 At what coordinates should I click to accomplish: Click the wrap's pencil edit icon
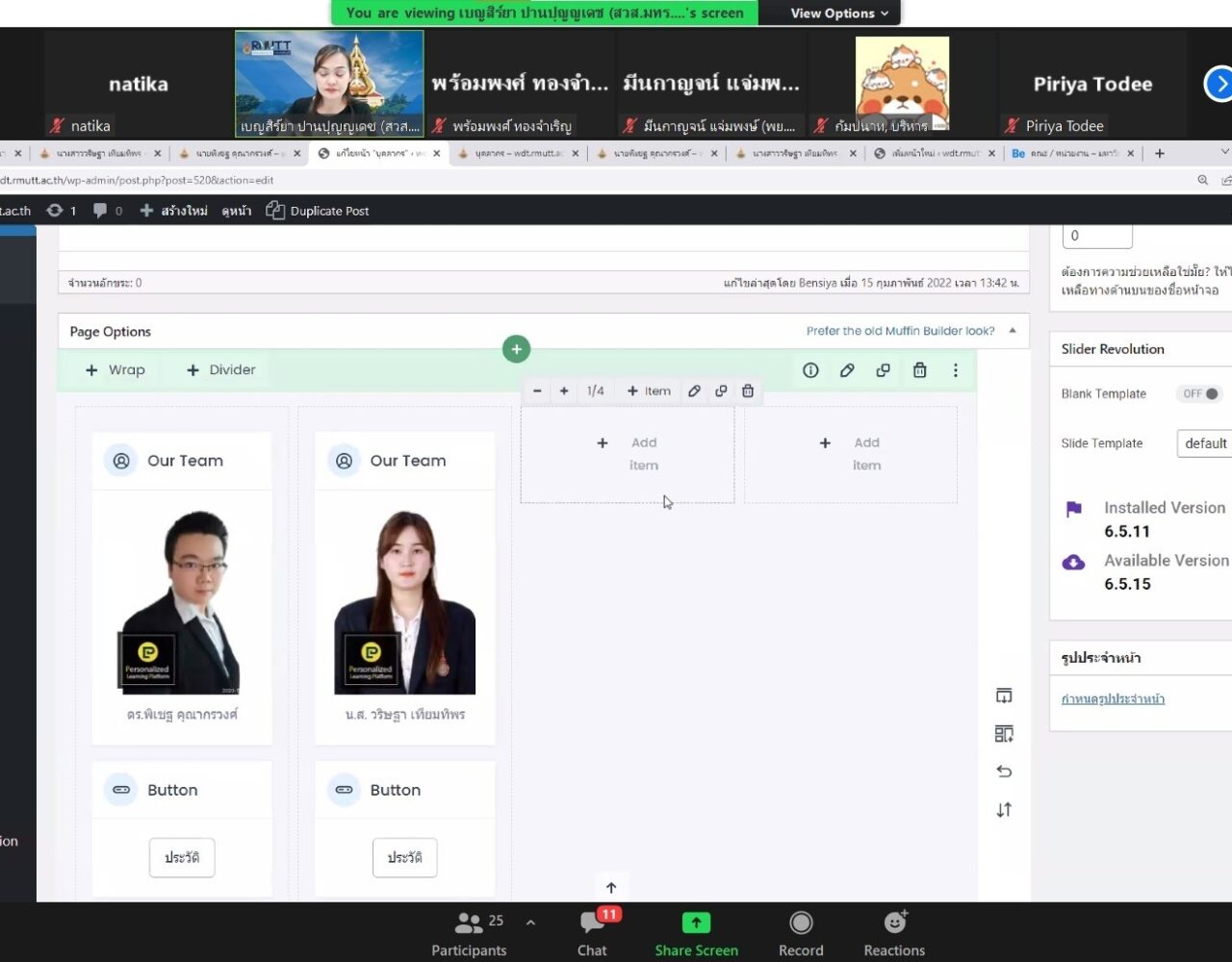(x=694, y=391)
